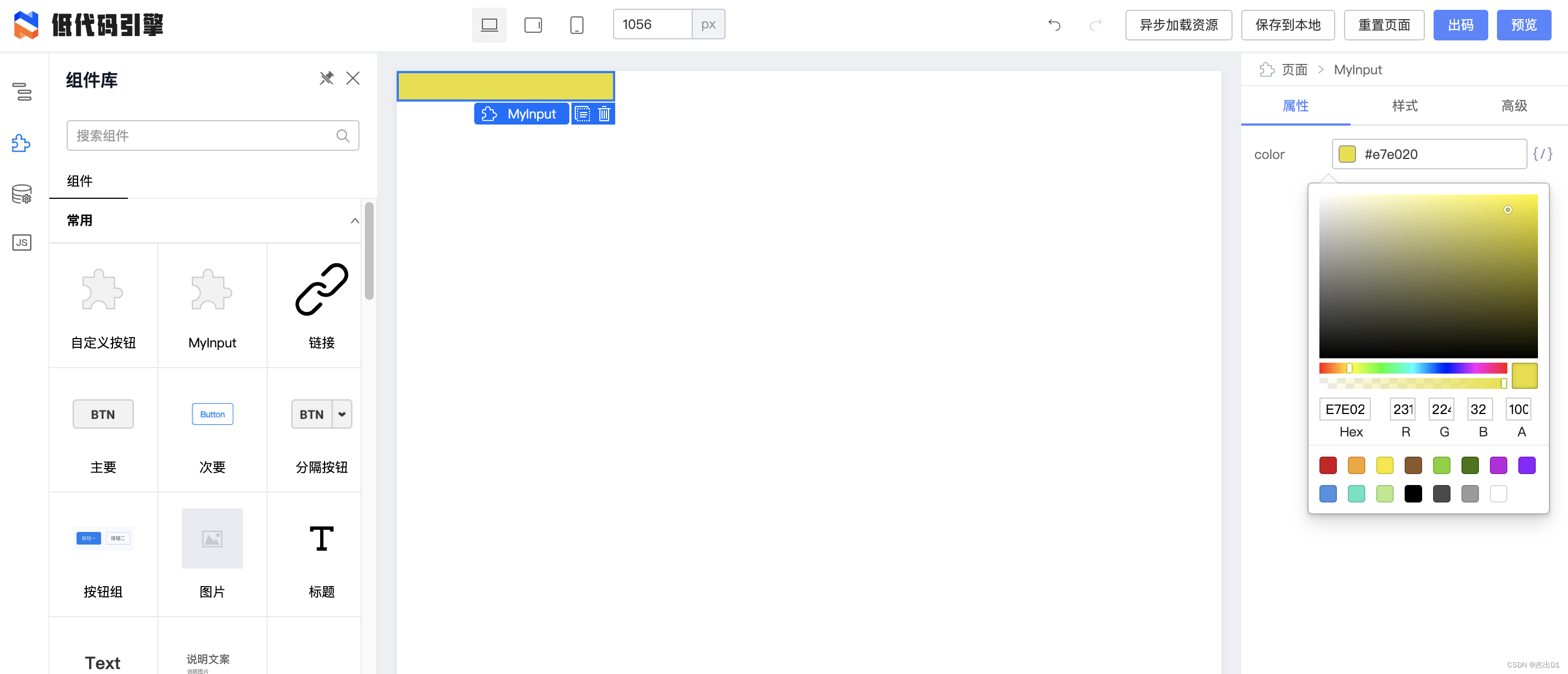
Task: Collapse the 常用 components section
Action: (x=354, y=221)
